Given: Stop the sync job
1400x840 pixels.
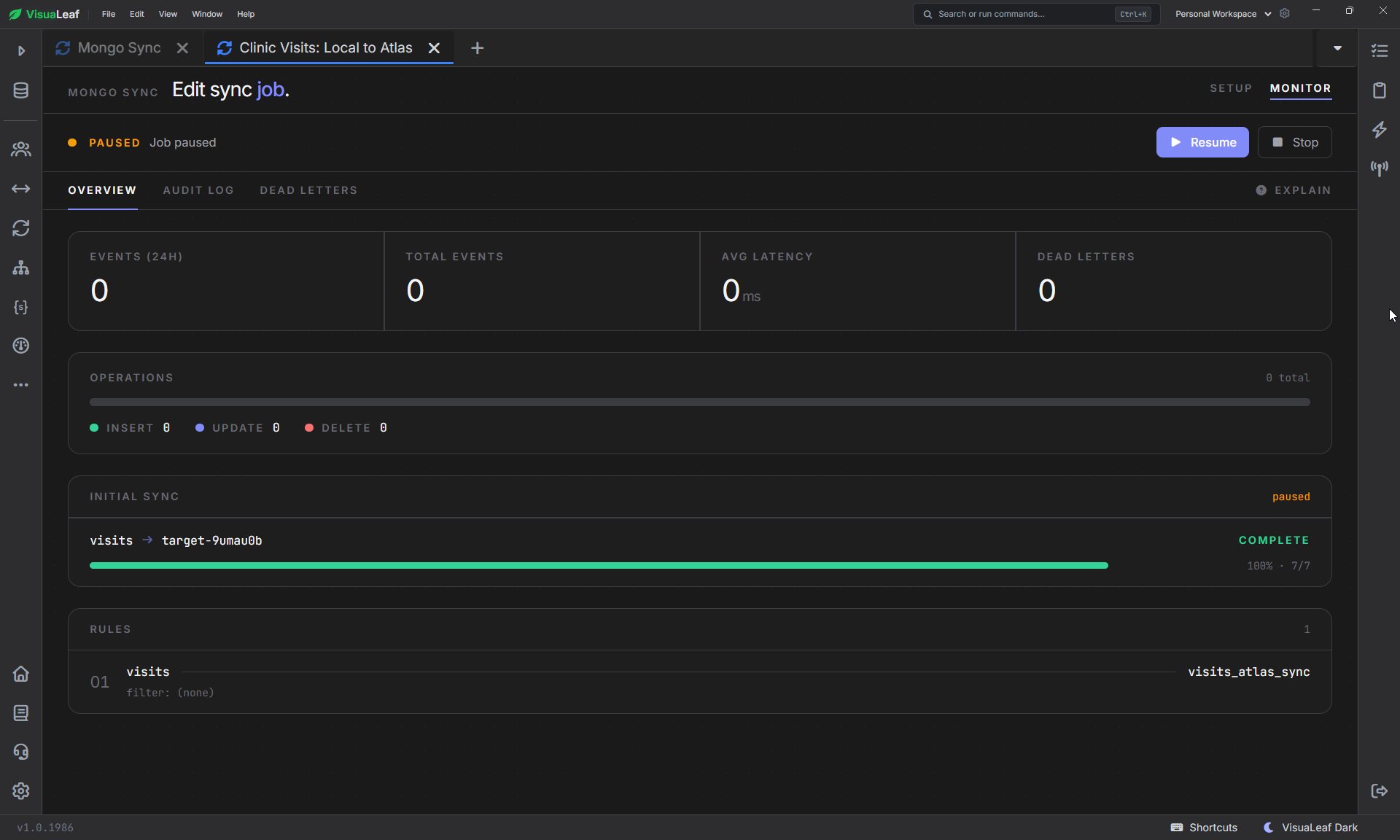Looking at the screenshot, I should pos(1295,142).
